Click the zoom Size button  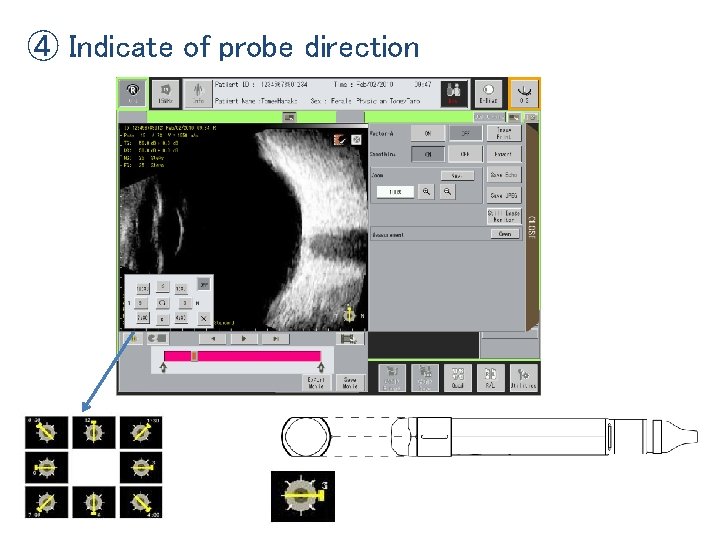457,176
